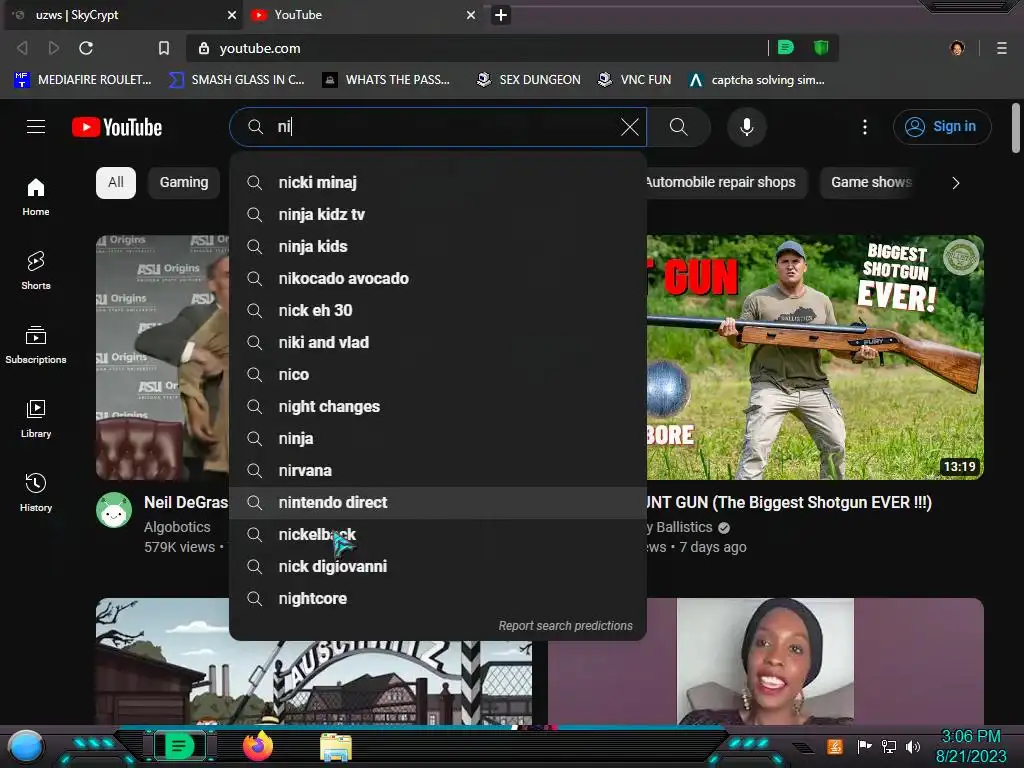Click the magnifier search submit button
The image size is (1024, 768).
(x=679, y=127)
